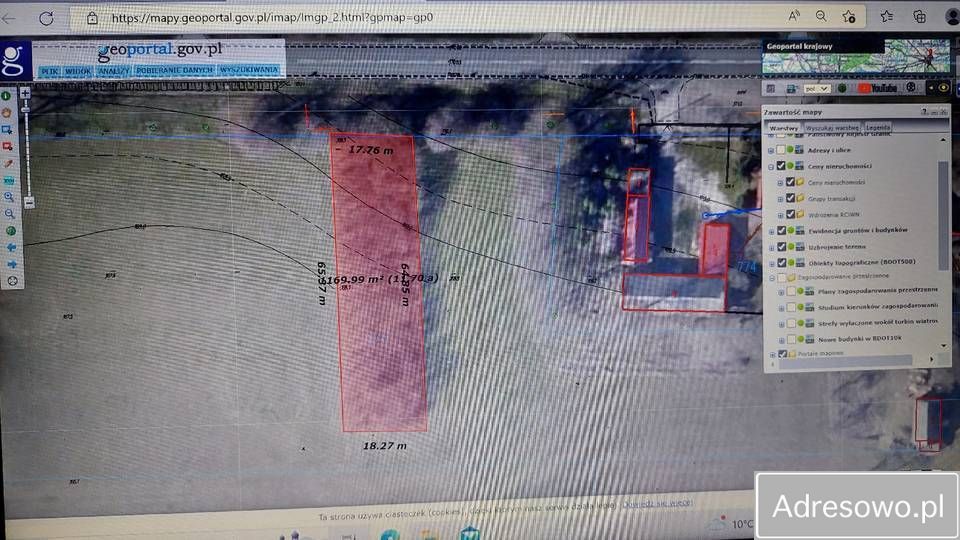960x540 pixels.
Task: Click the zoom level slider handle
Action: [x=25, y=109]
